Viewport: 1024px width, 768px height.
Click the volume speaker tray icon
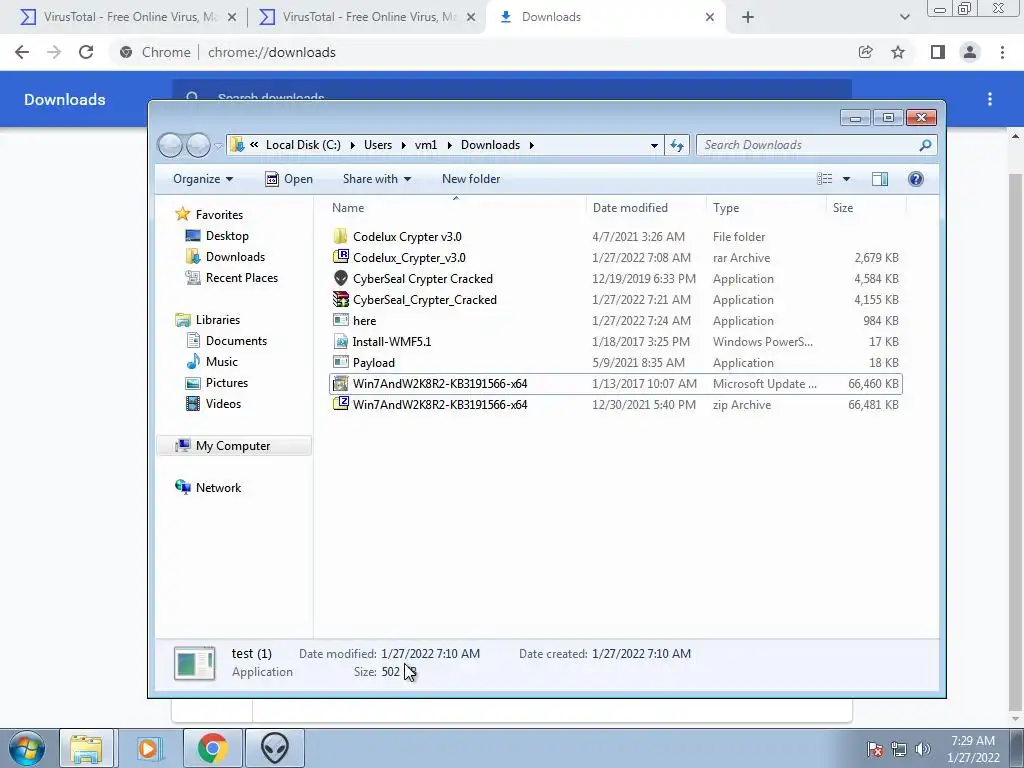coord(922,749)
